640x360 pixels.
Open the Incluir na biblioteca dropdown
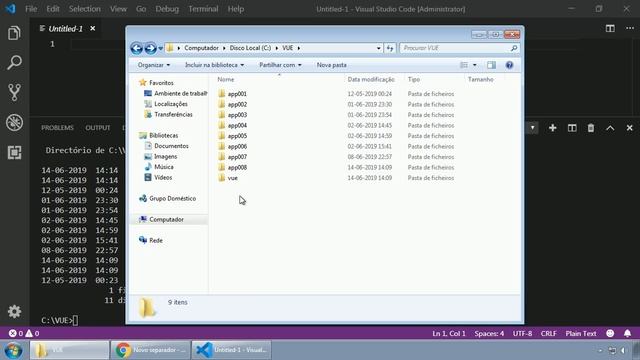(x=214, y=65)
